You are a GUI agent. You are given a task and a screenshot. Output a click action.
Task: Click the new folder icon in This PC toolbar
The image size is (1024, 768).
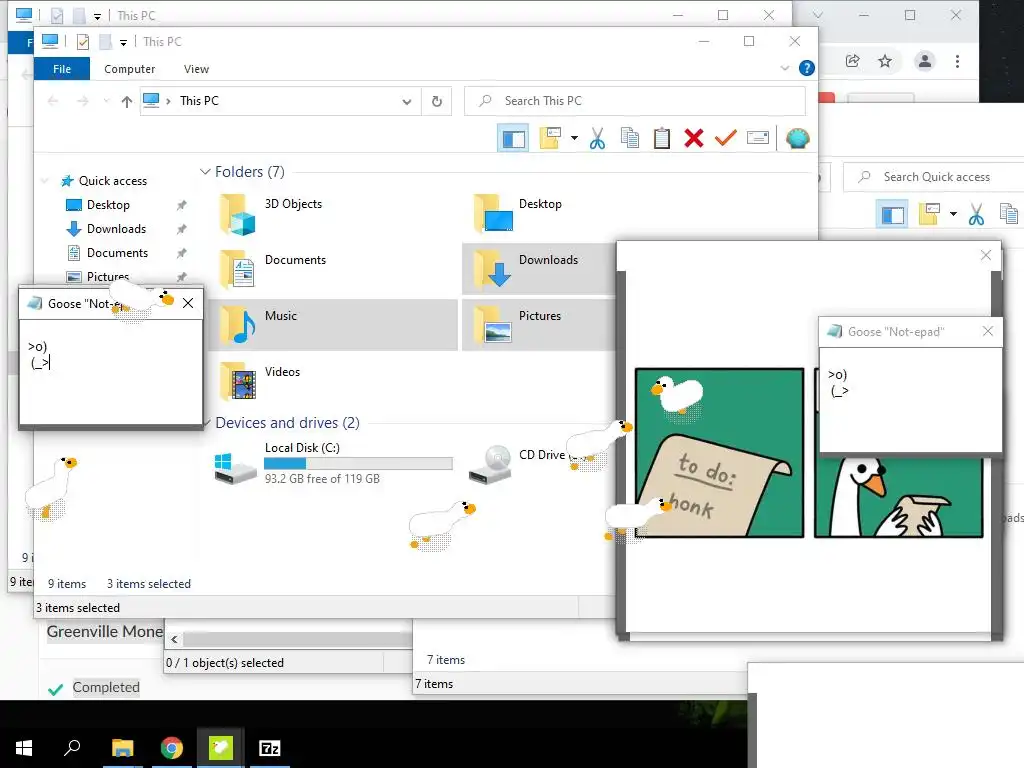[x=550, y=138]
